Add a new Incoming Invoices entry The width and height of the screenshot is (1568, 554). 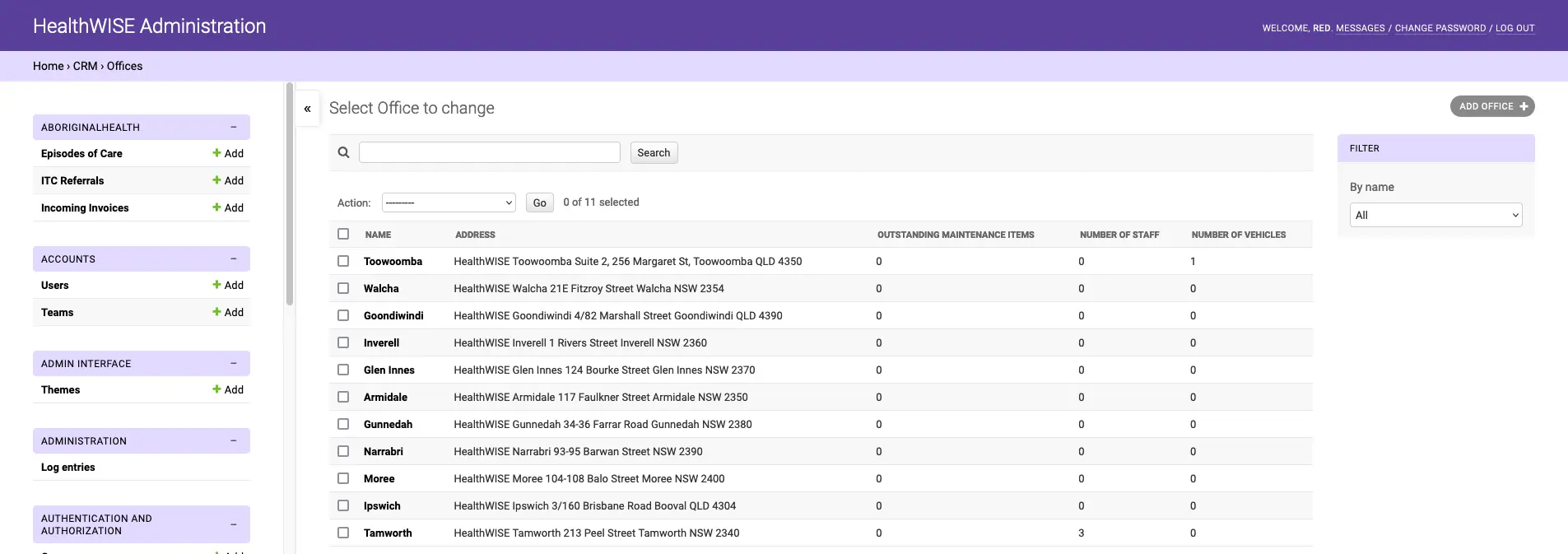click(x=228, y=207)
